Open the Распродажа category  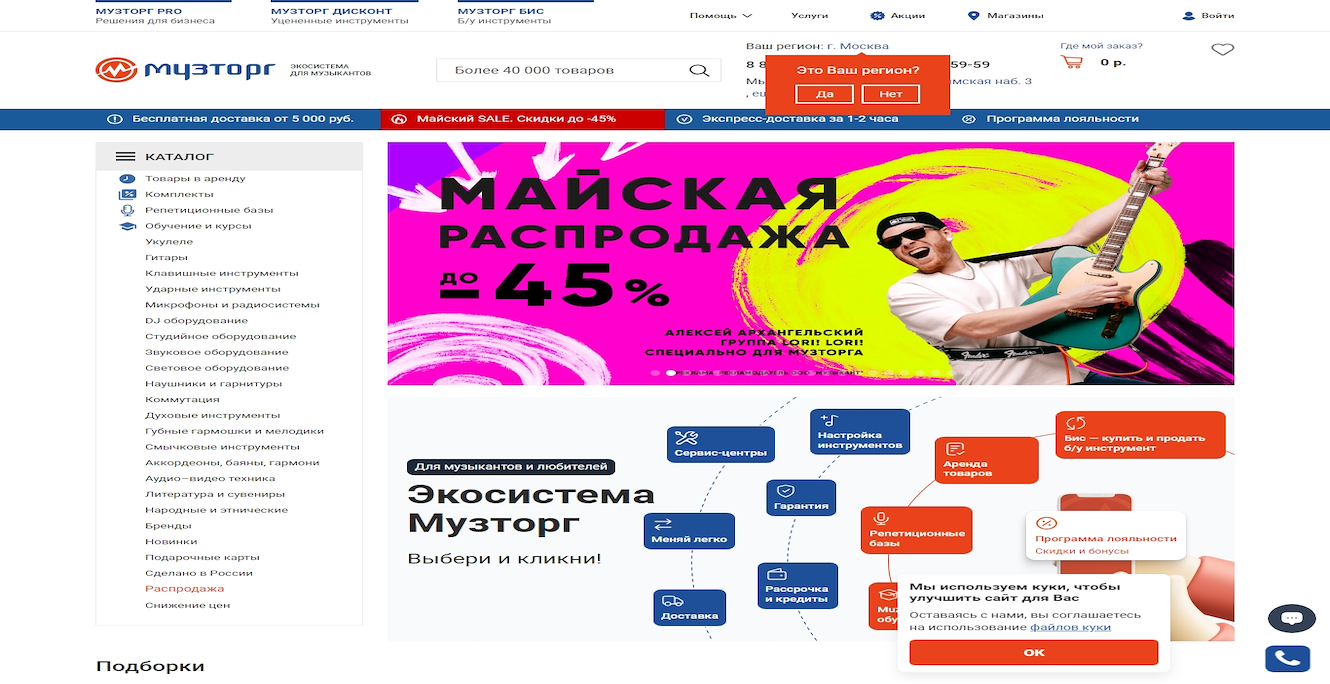[184, 589]
